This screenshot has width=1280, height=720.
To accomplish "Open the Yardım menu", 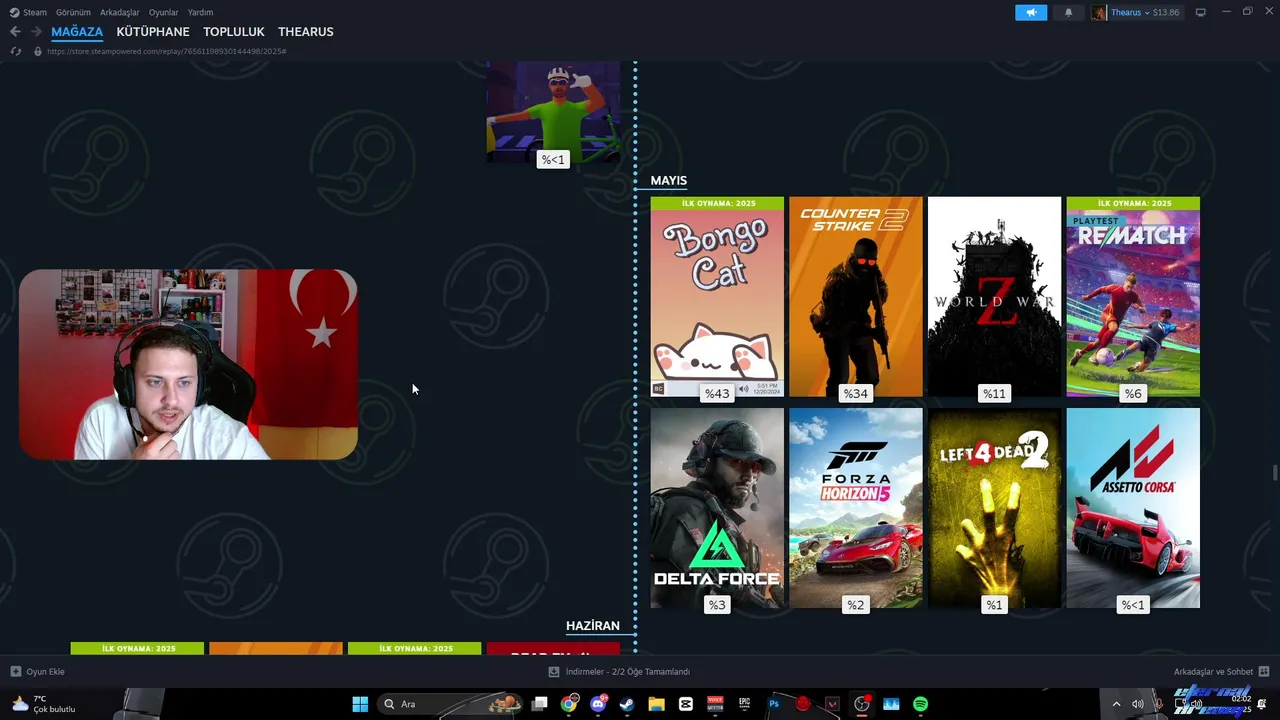I will (x=200, y=12).
